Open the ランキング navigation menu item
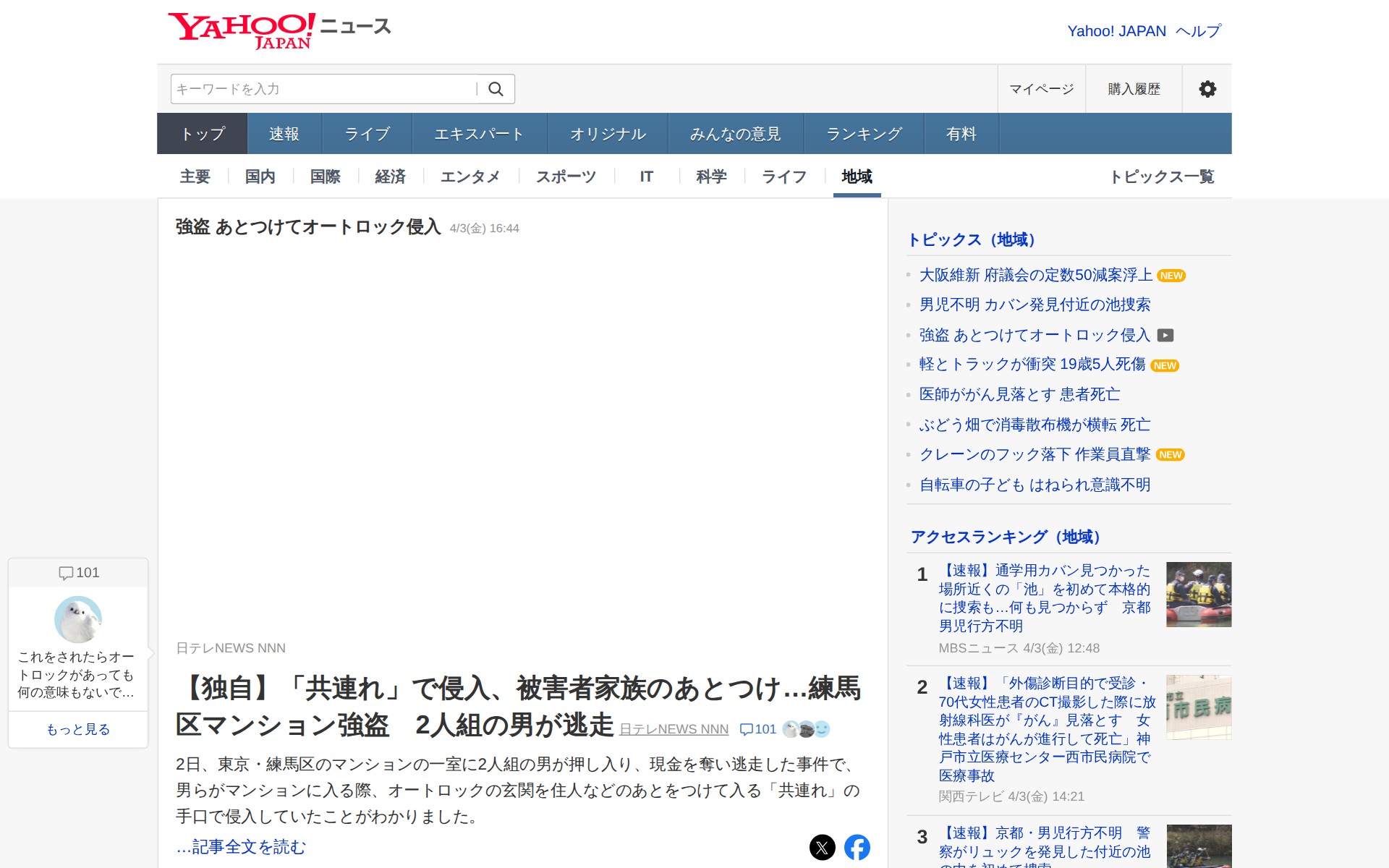The width and height of the screenshot is (1389, 868). [x=863, y=133]
